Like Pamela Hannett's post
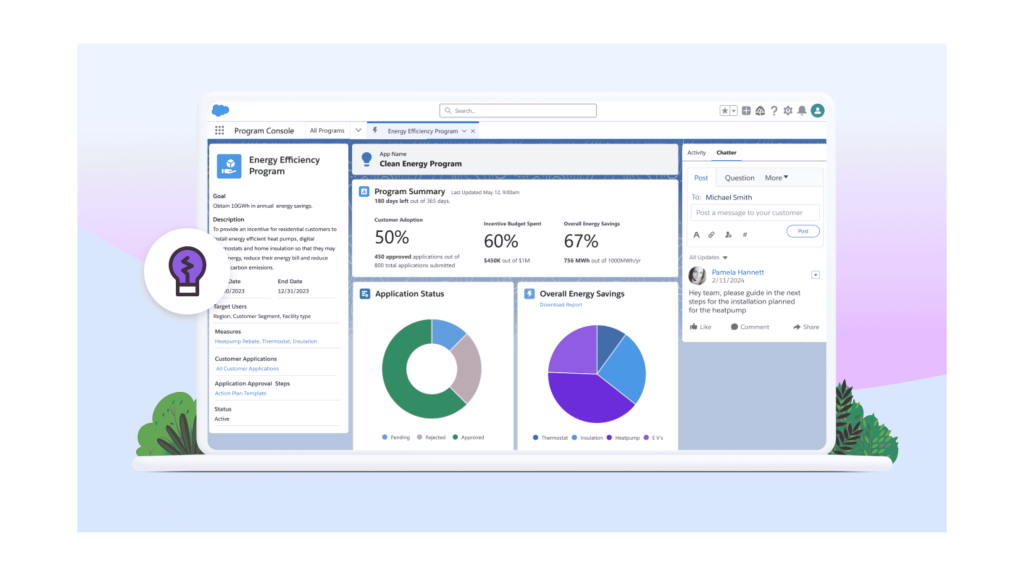Viewport: 1024px width, 576px height. [x=700, y=326]
